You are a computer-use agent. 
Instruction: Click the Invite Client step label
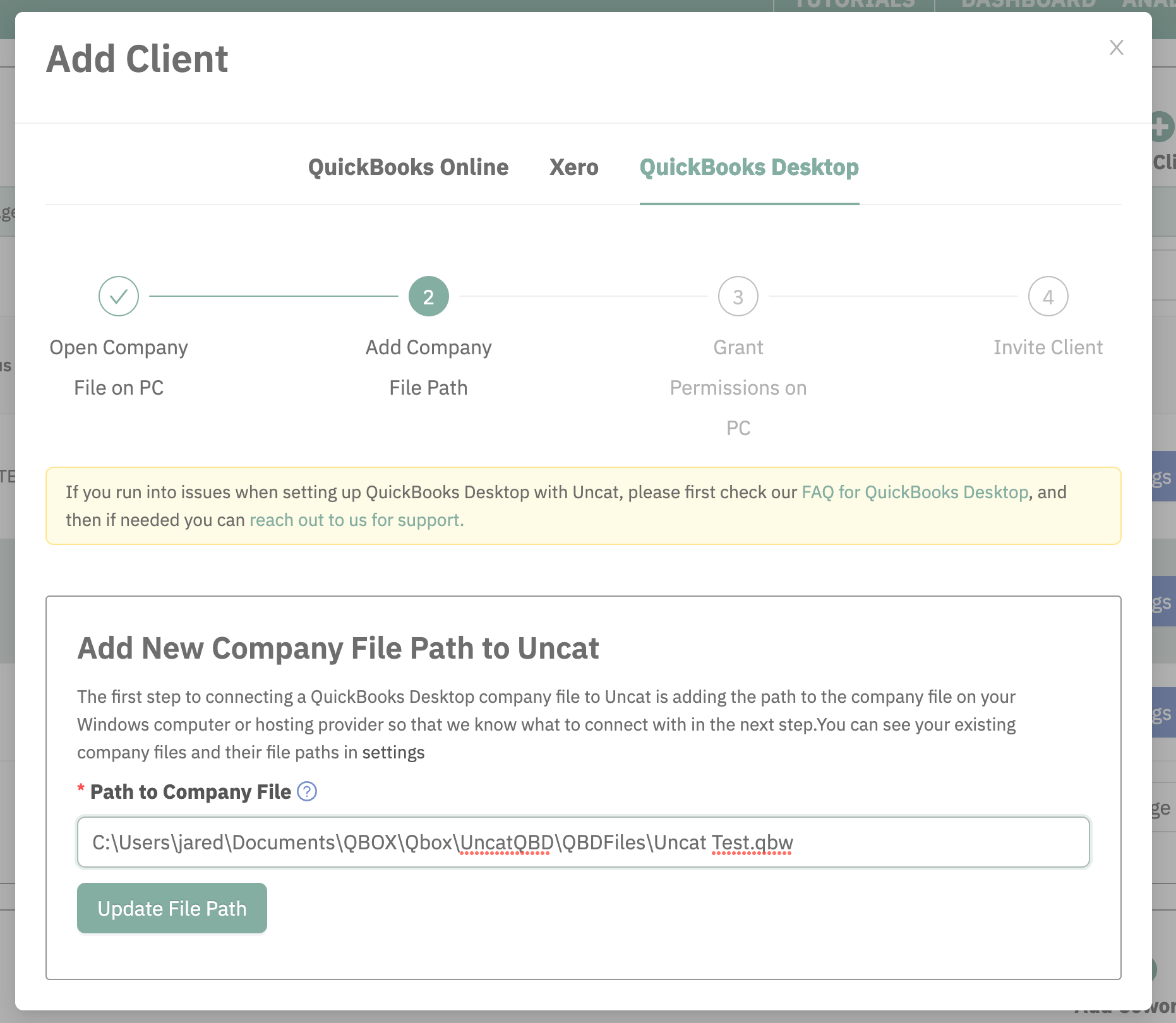click(x=1048, y=347)
